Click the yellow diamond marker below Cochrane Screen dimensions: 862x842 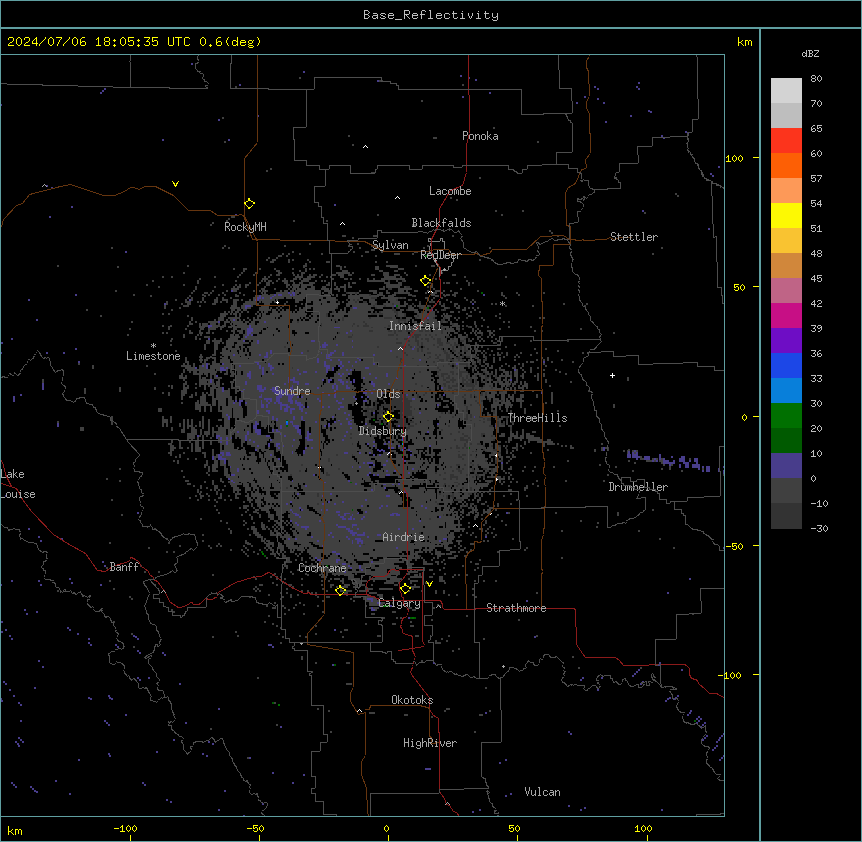340,590
